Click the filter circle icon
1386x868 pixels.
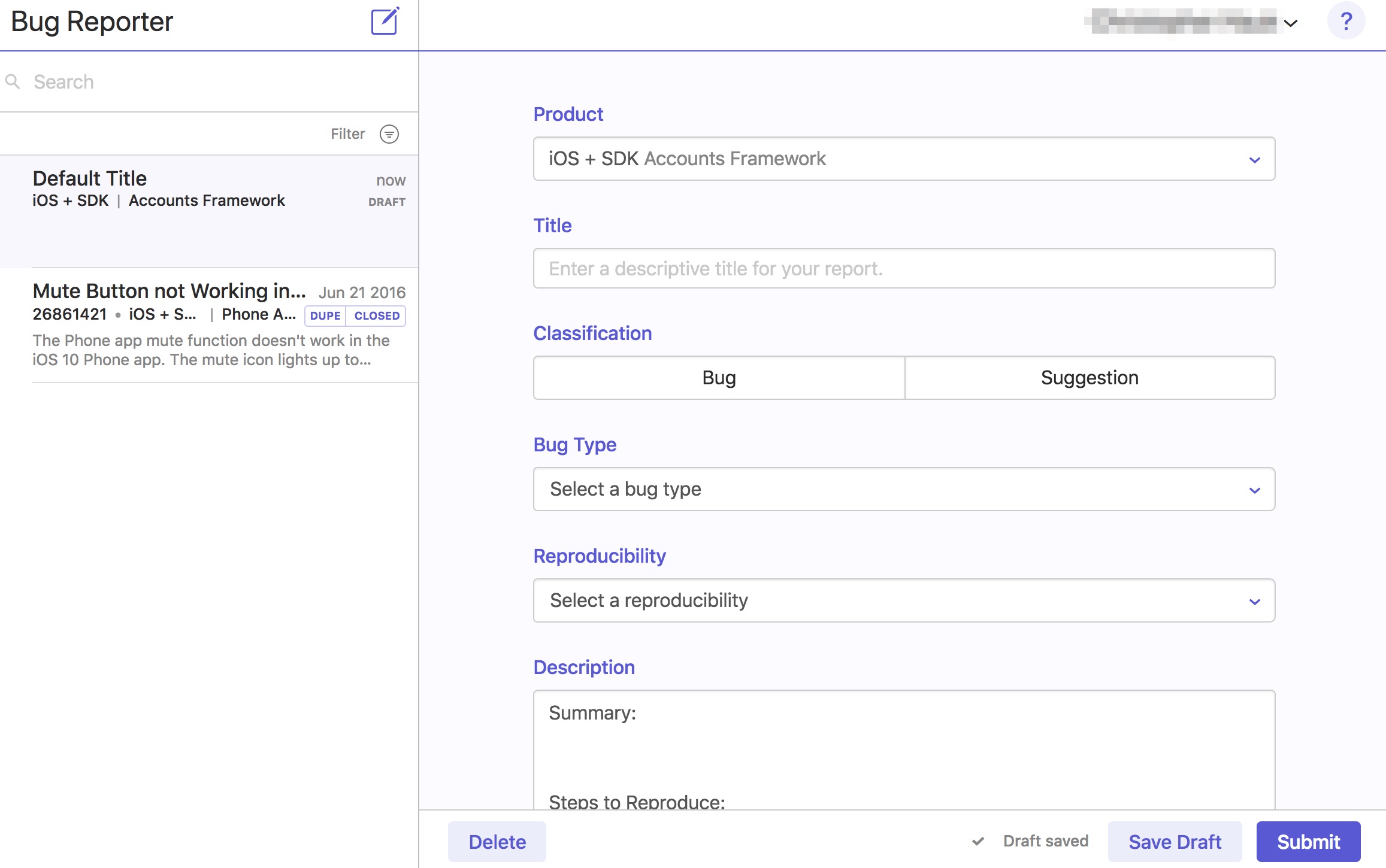(389, 134)
